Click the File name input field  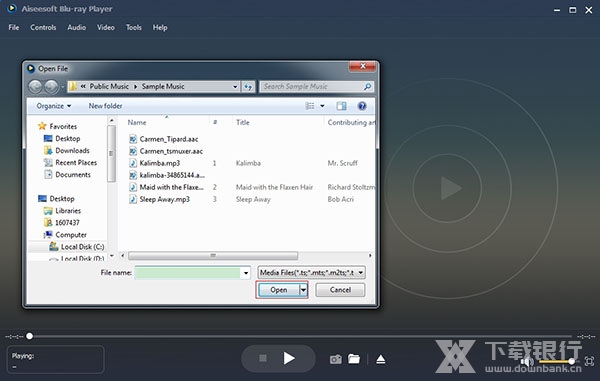click(188, 273)
